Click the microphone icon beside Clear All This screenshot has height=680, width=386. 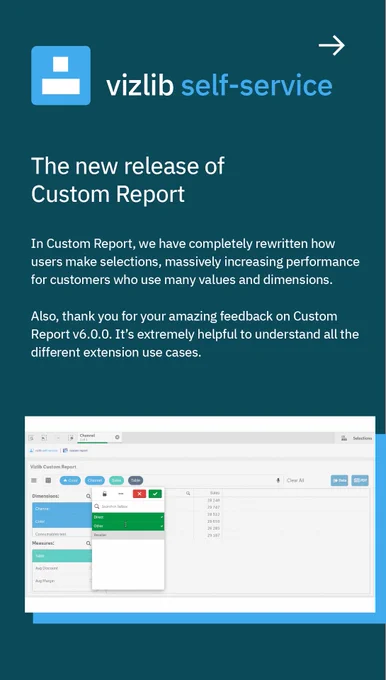point(278,481)
